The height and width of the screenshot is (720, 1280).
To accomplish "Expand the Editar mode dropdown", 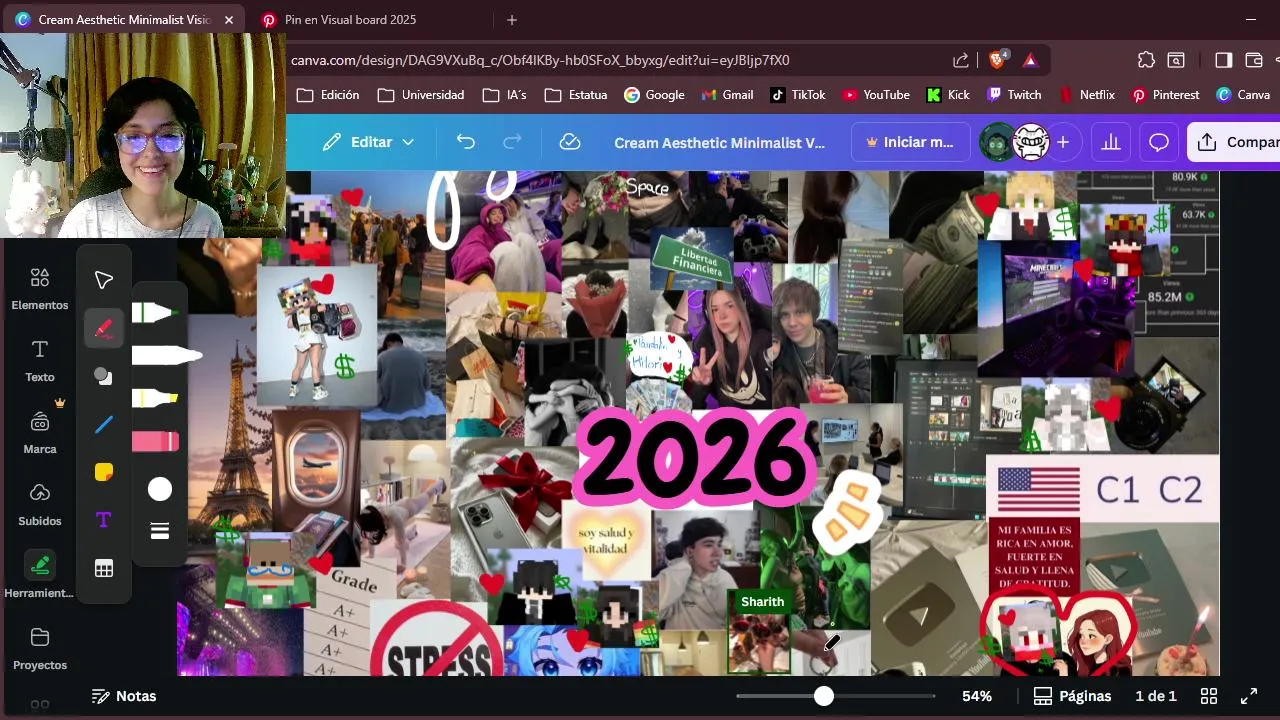I will point(368,142).
